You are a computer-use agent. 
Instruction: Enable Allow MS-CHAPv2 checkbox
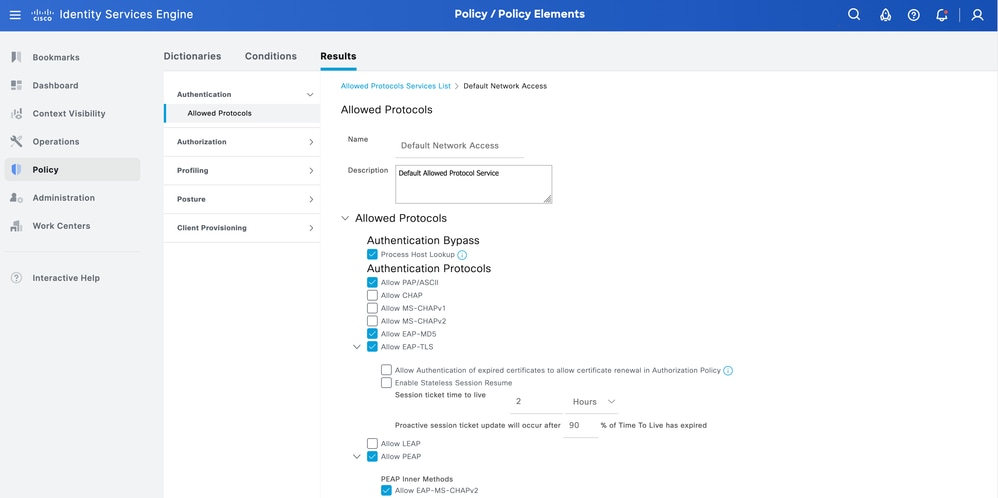(372, 321)
